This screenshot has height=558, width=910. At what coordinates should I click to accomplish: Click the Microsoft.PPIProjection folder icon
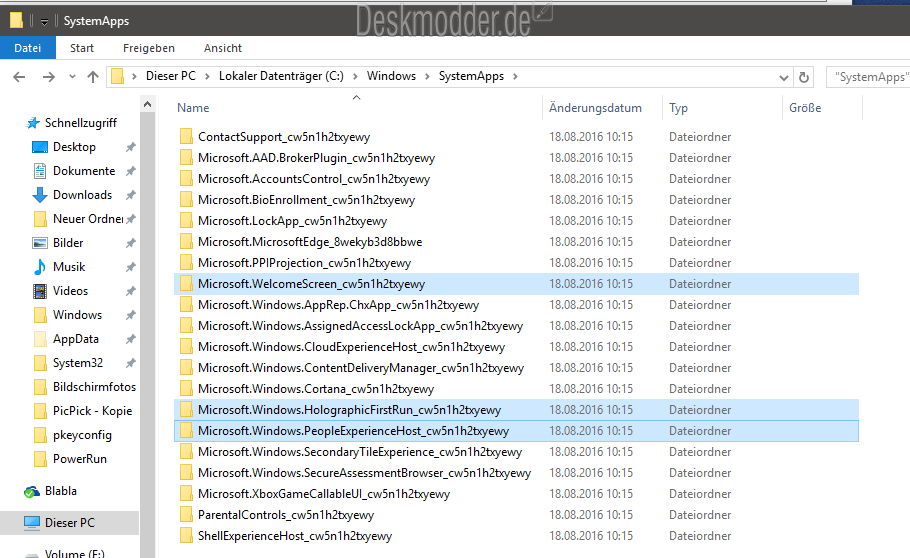coord(186,262)
